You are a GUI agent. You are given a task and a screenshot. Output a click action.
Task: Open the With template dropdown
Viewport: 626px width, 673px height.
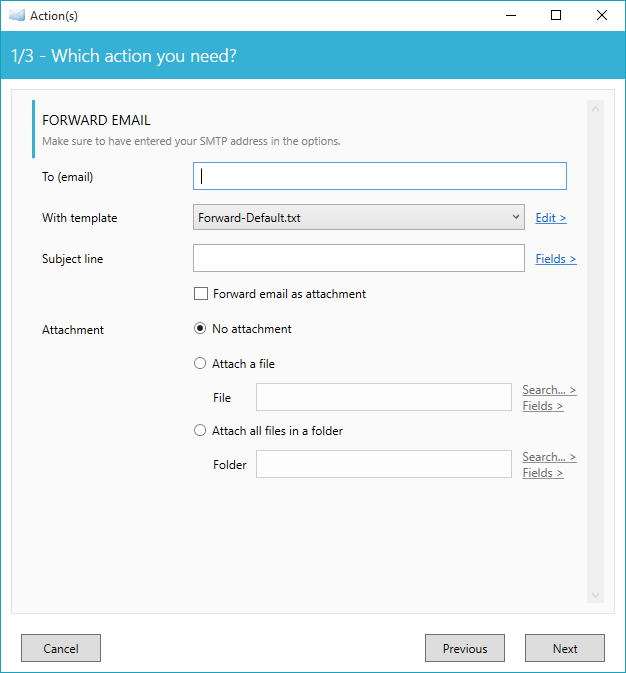click(x=359, y=217)
